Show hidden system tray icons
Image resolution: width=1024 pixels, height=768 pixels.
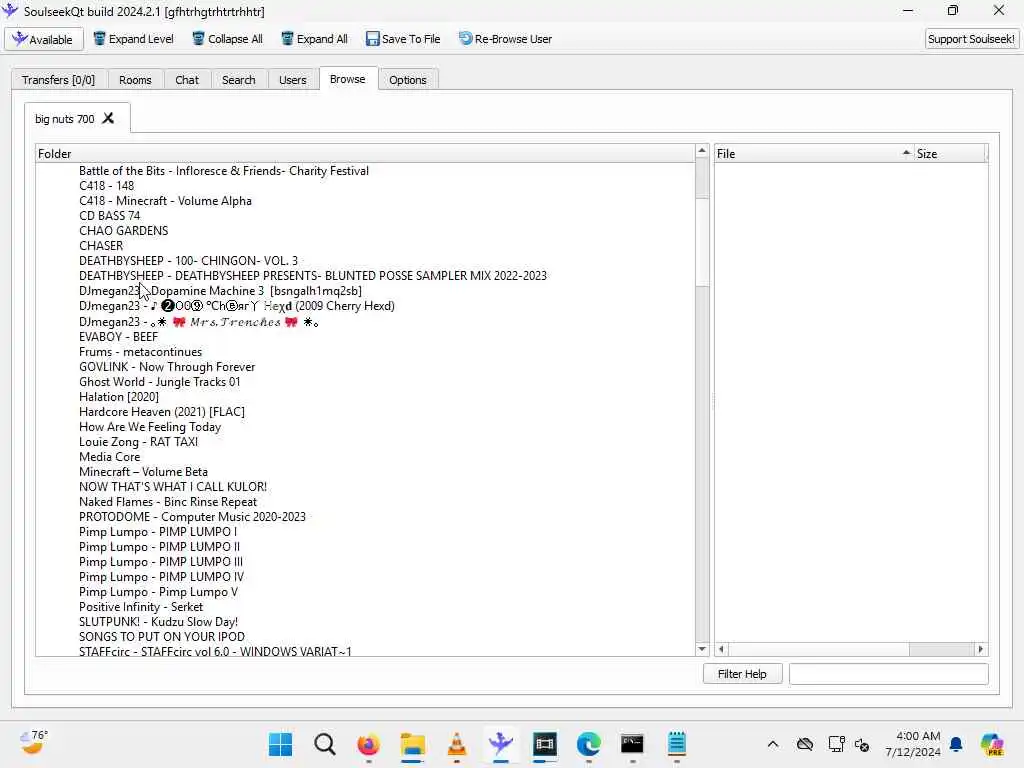(x=773, y=744)
